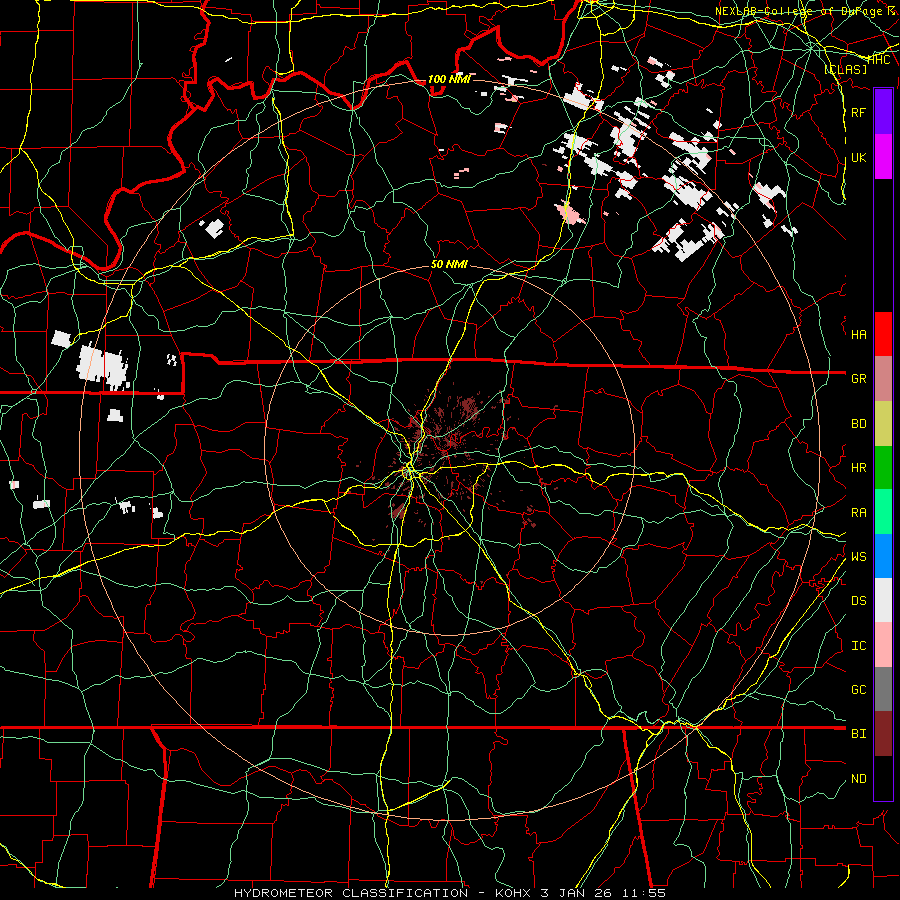
Task: Click the GC gray legend swatch
Action: (x=883, y=689)
